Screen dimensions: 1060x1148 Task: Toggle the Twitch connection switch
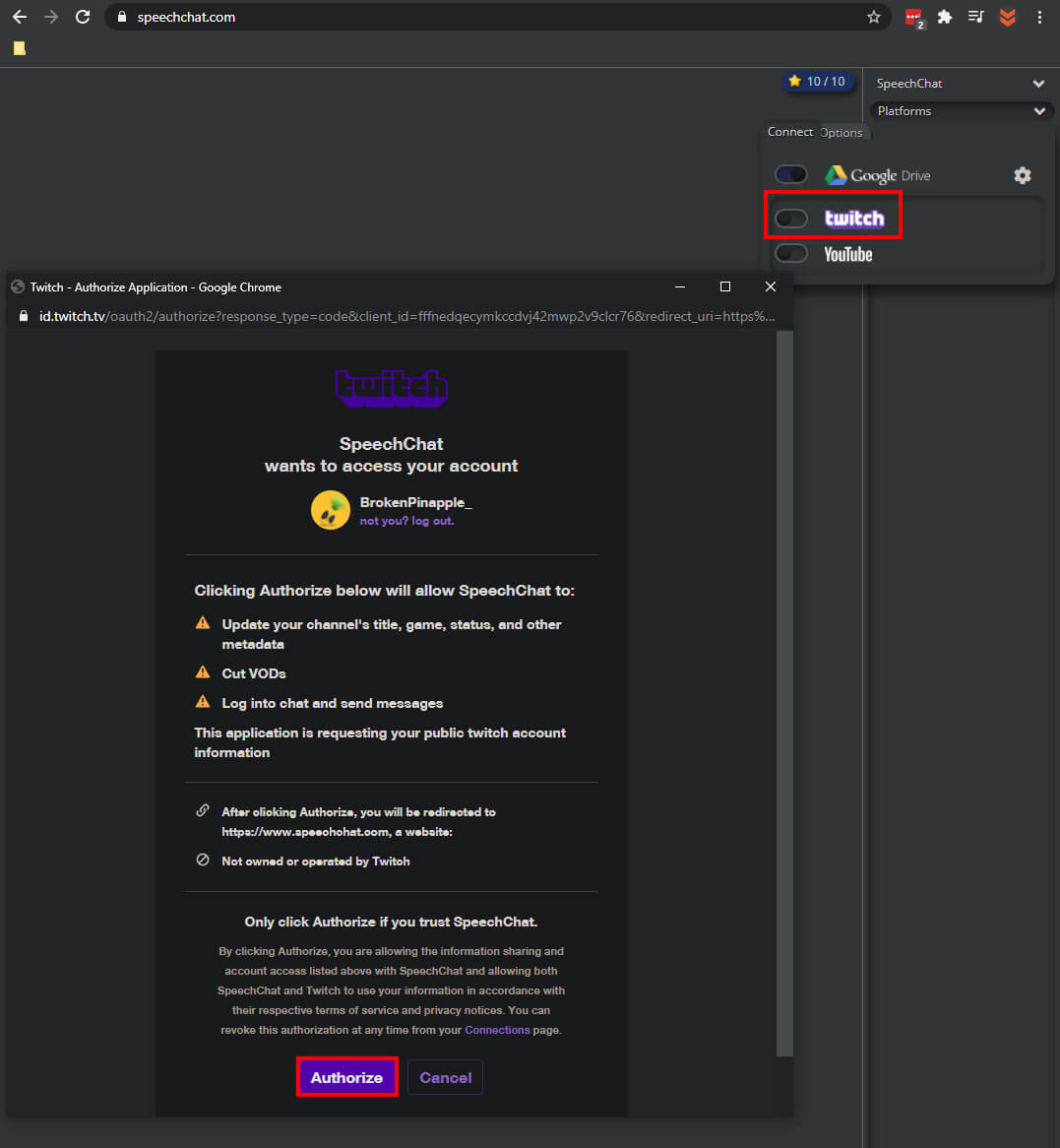[790, 219]
